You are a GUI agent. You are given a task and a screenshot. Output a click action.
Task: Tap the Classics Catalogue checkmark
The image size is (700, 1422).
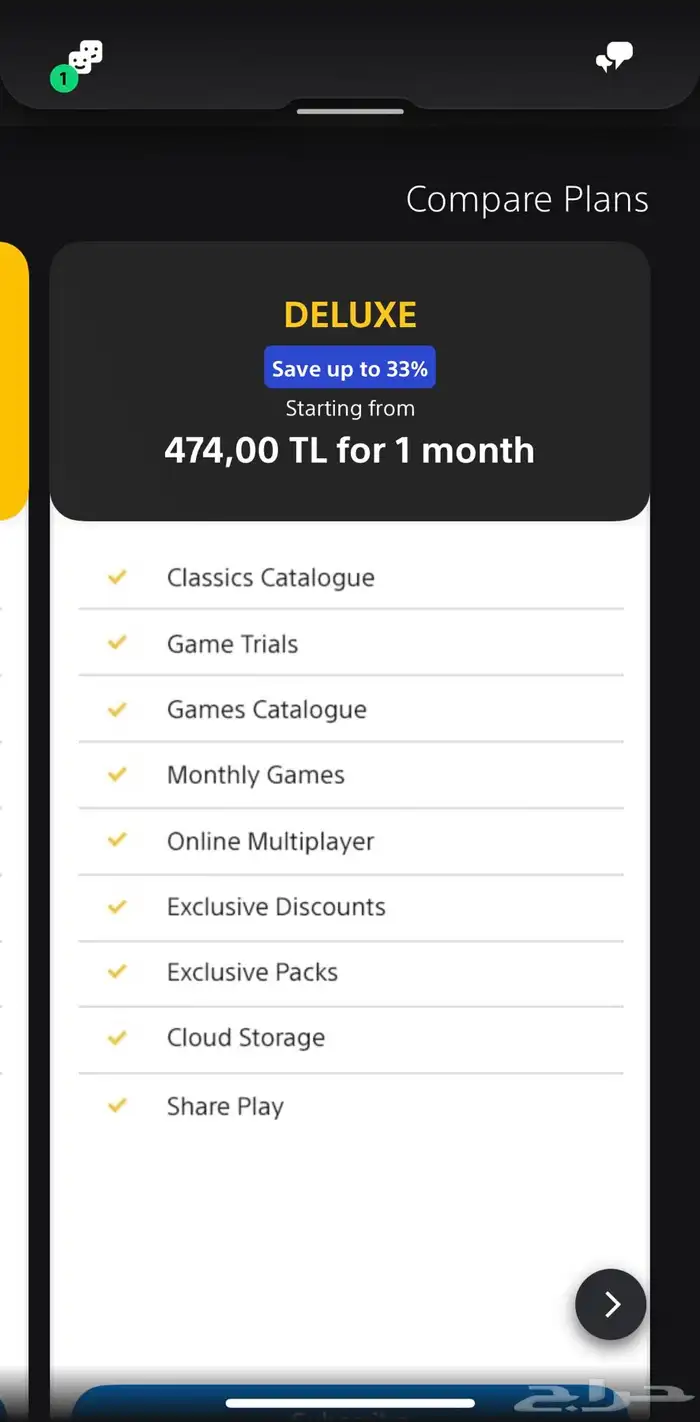(117, 577)
